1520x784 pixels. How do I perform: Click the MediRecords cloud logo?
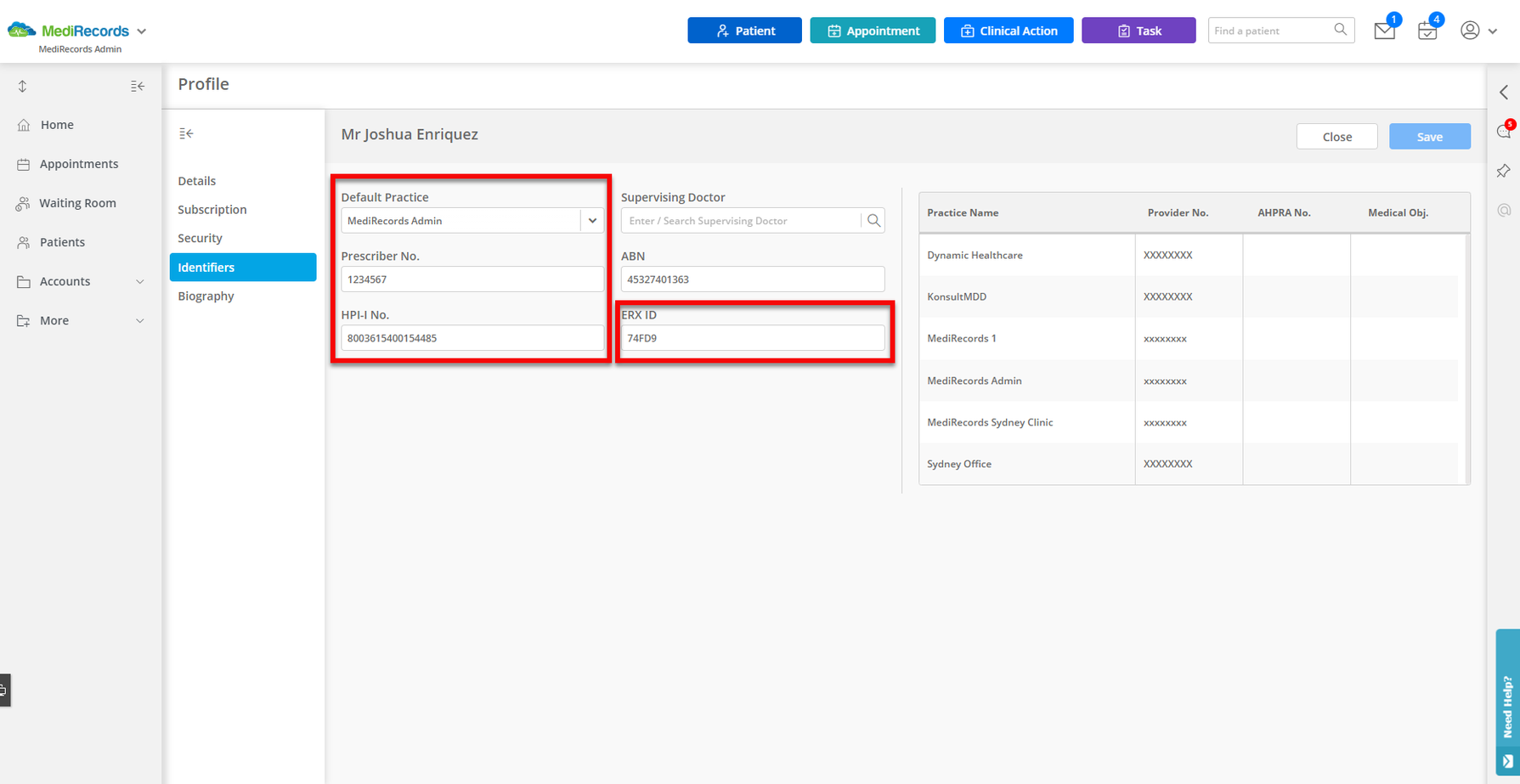click(x=22, y=31)
